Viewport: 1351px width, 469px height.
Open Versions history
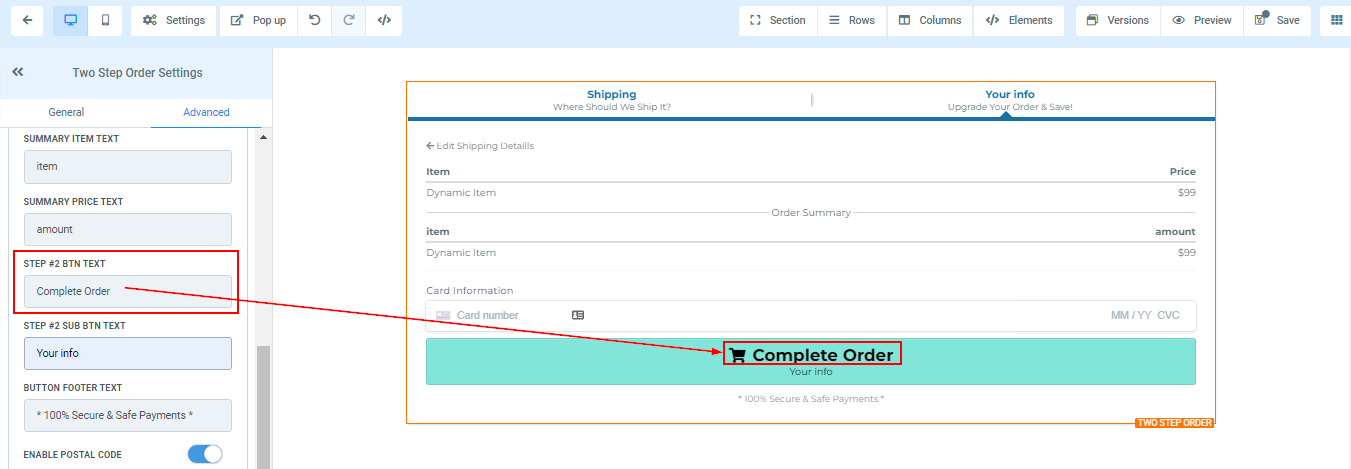click(x=1118, y=20)
